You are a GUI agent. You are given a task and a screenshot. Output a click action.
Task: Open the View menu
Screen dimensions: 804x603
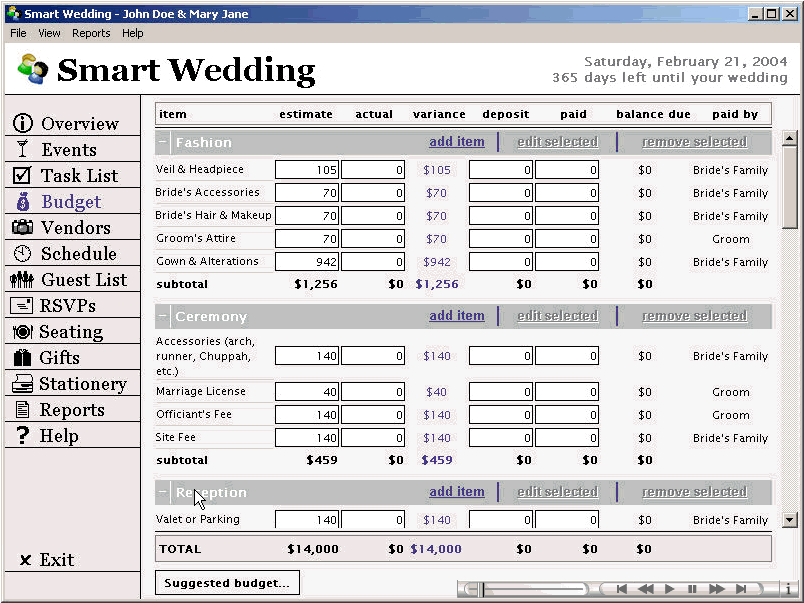(49, 33)
